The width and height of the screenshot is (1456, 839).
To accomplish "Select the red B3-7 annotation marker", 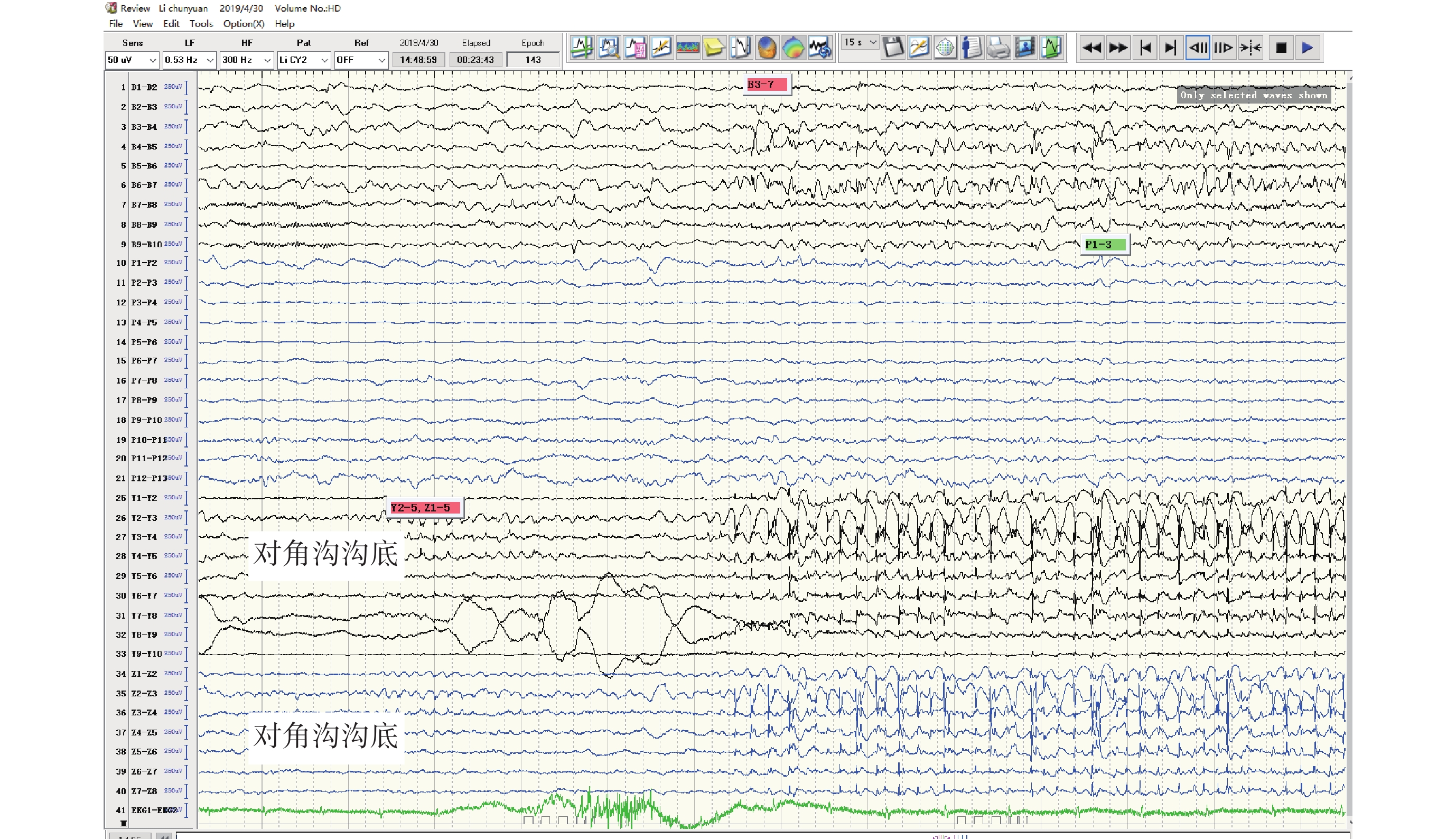I will 767,85.
